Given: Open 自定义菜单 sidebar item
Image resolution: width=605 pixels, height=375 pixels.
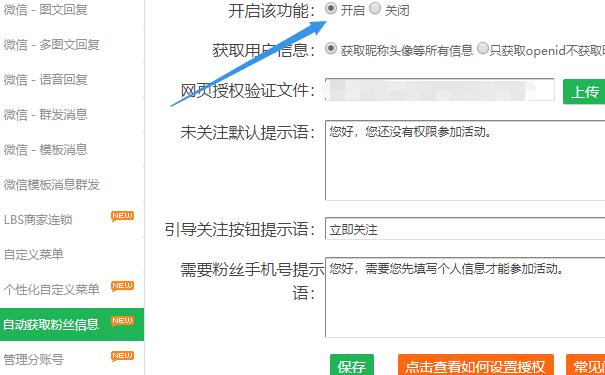Looking at the screenshot, I should [33, 254].
